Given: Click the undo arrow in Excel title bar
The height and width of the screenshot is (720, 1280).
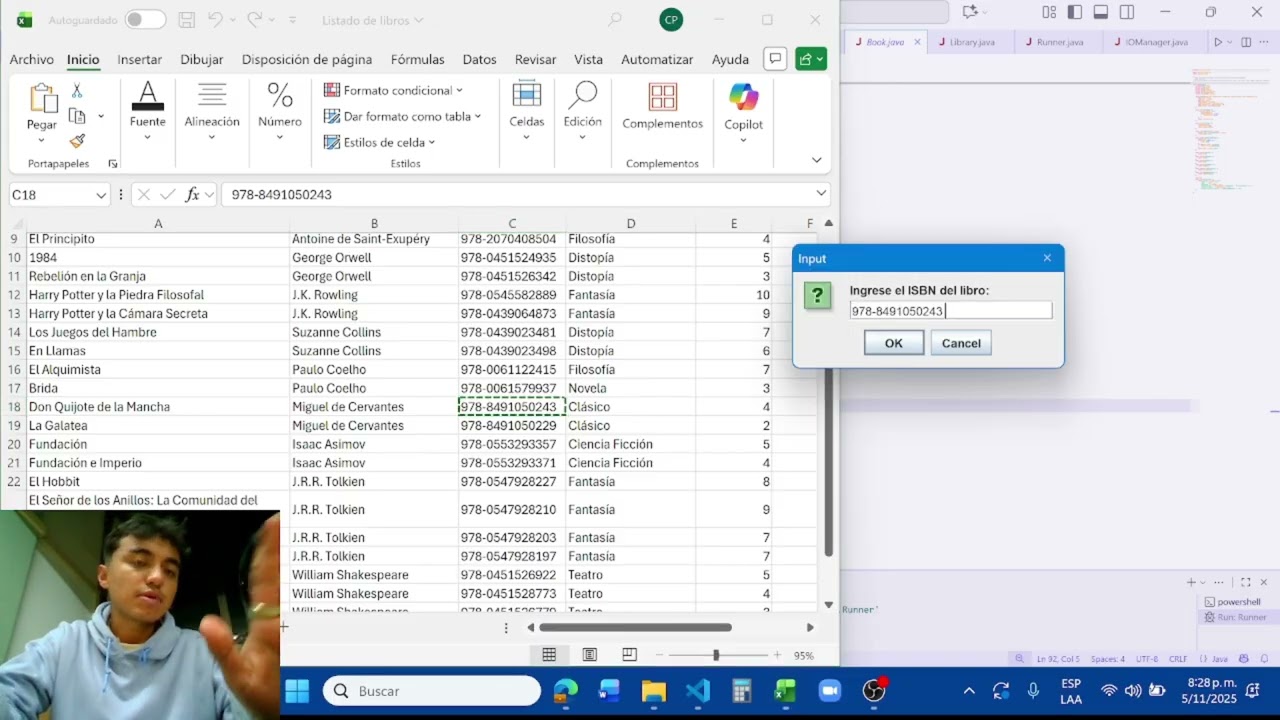Looking at the screenshot, I should [x=215, y=20].
